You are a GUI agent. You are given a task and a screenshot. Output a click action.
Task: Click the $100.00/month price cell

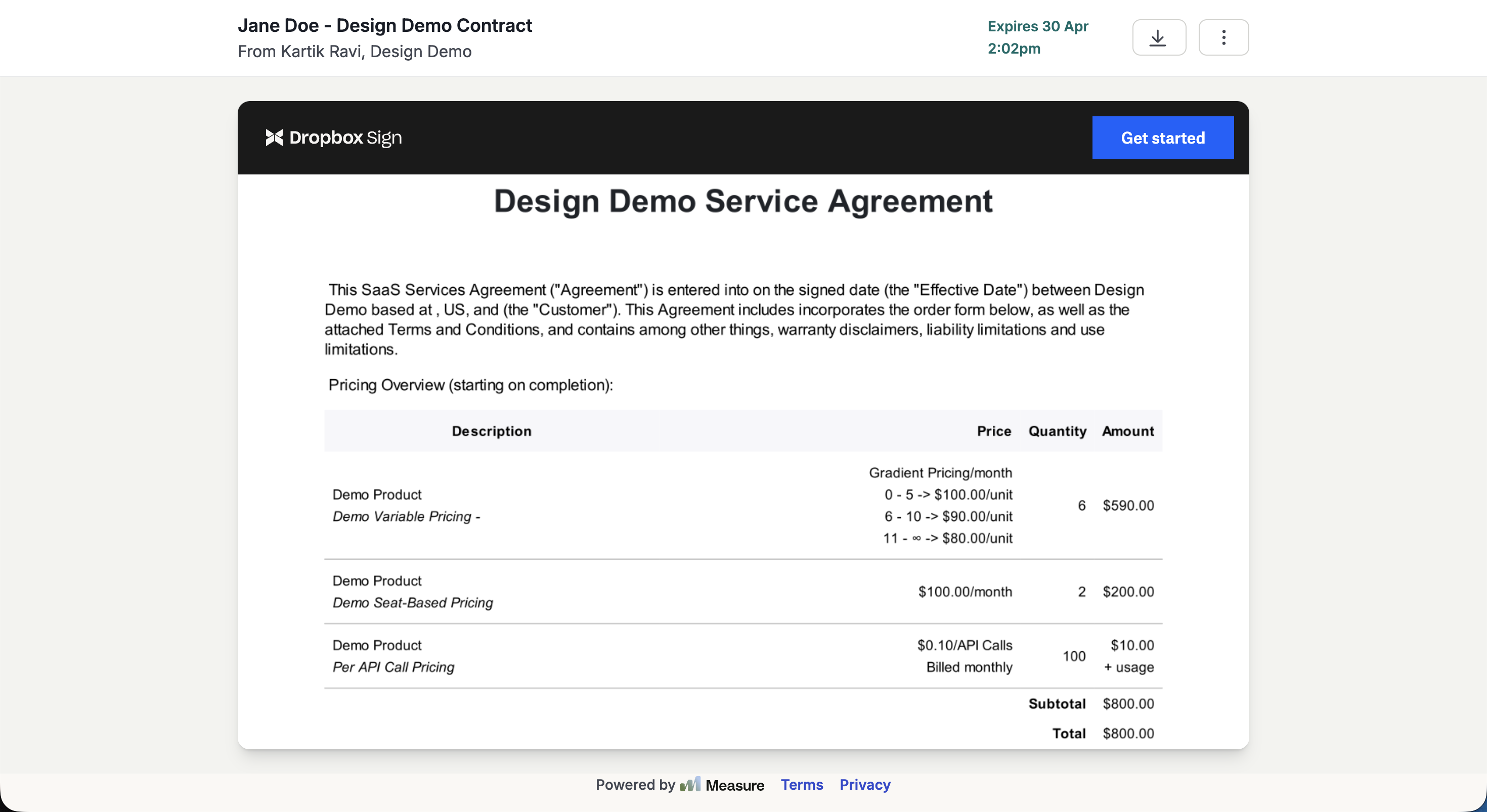(965, 592)
